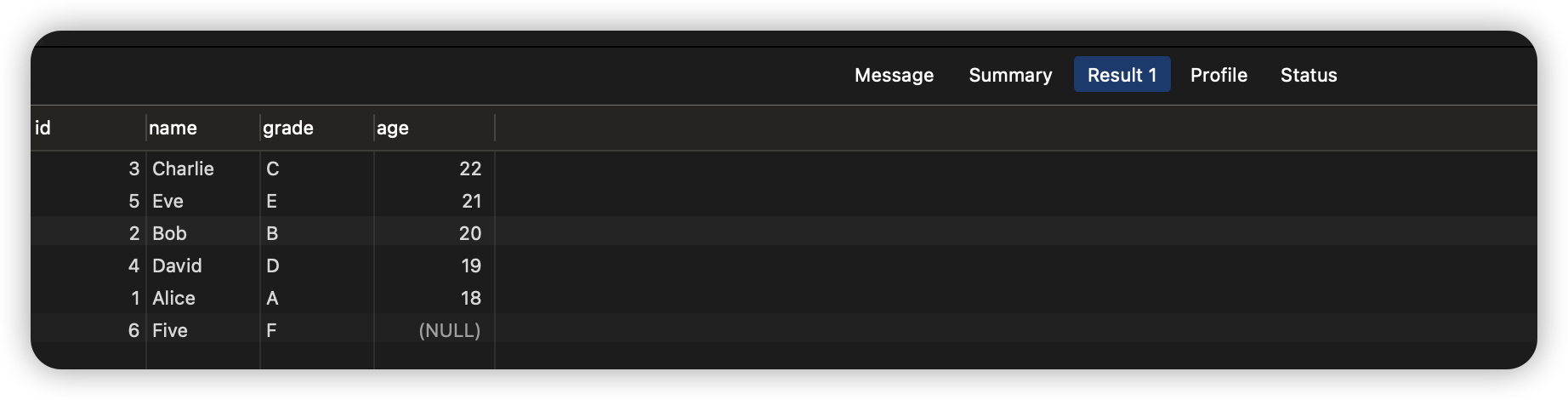
Task: Click the age cell showing 19
Action: click(470, 266)
